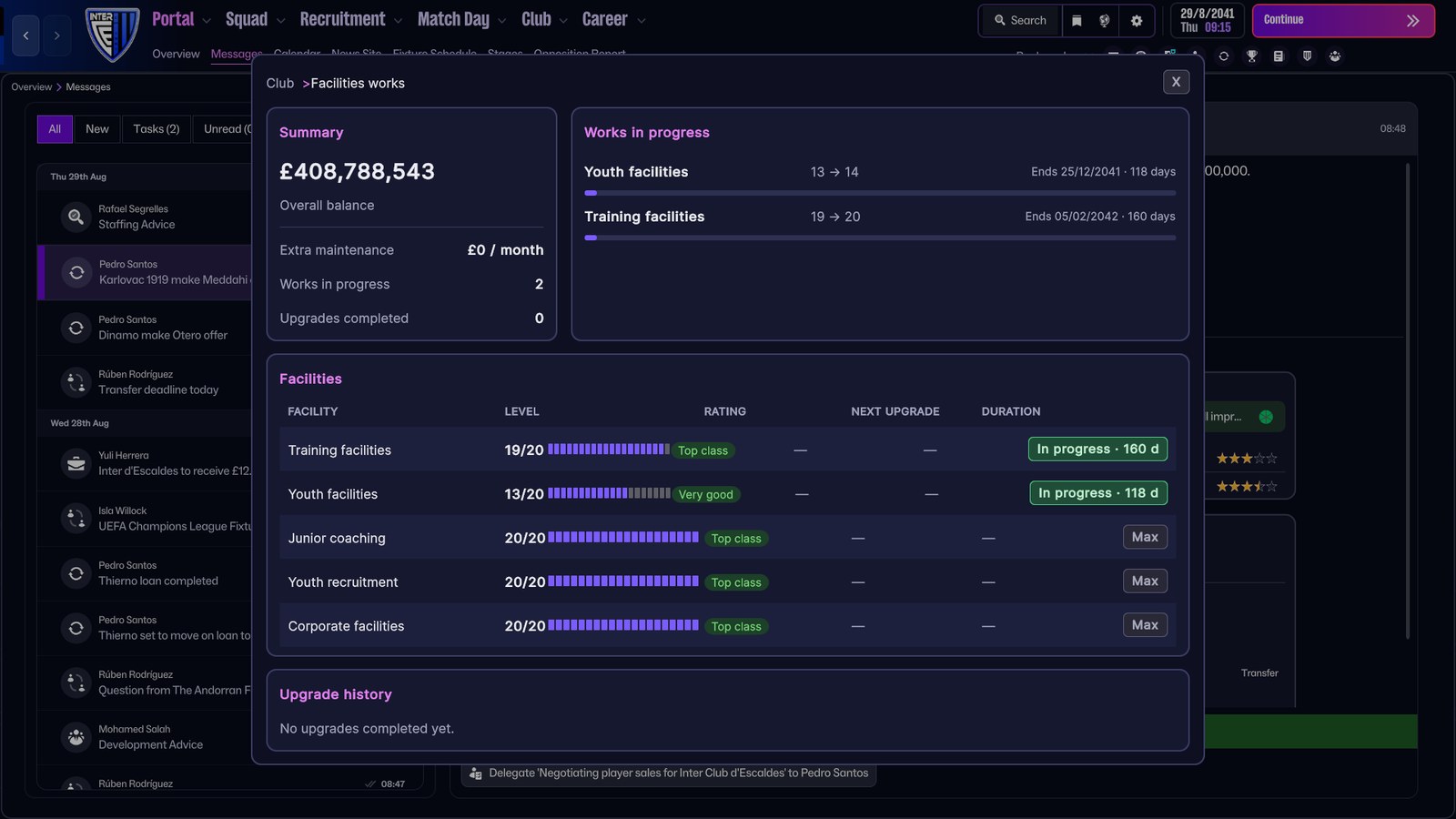
Task: Click Delegate negotiating player sales to Pedro Santos
Action: (669, 773)
